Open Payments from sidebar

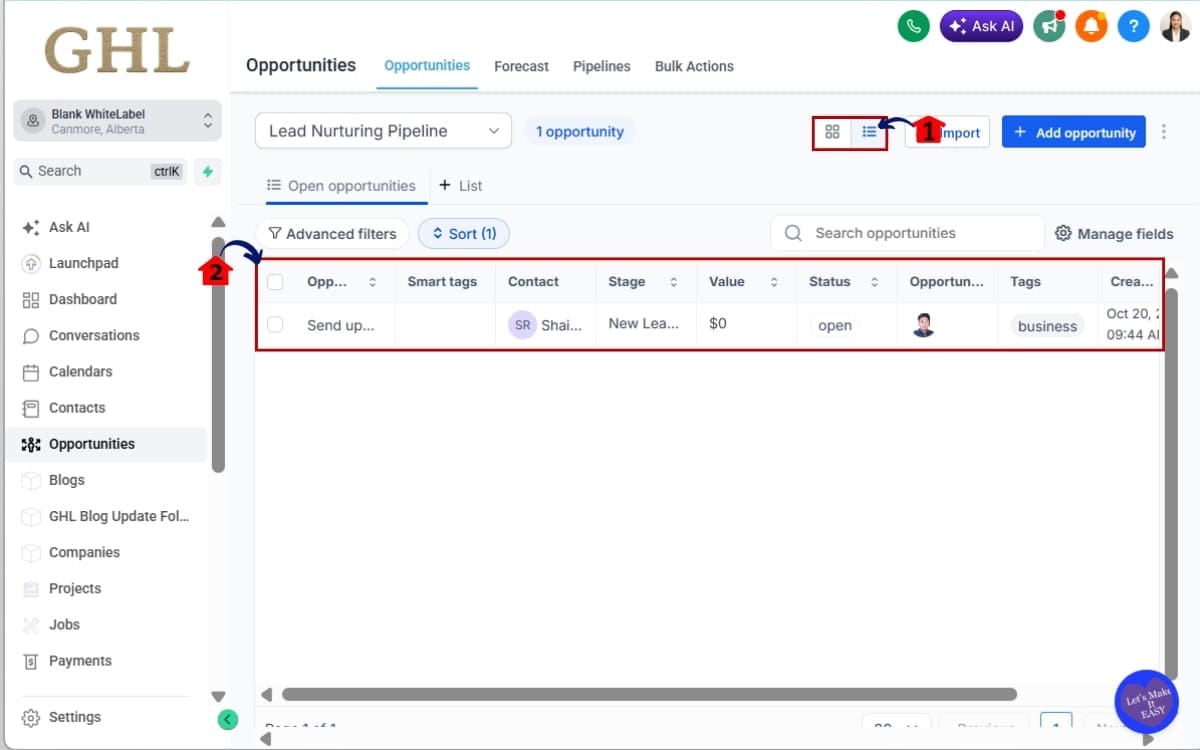pyautogui.click(x=80, y=660)
